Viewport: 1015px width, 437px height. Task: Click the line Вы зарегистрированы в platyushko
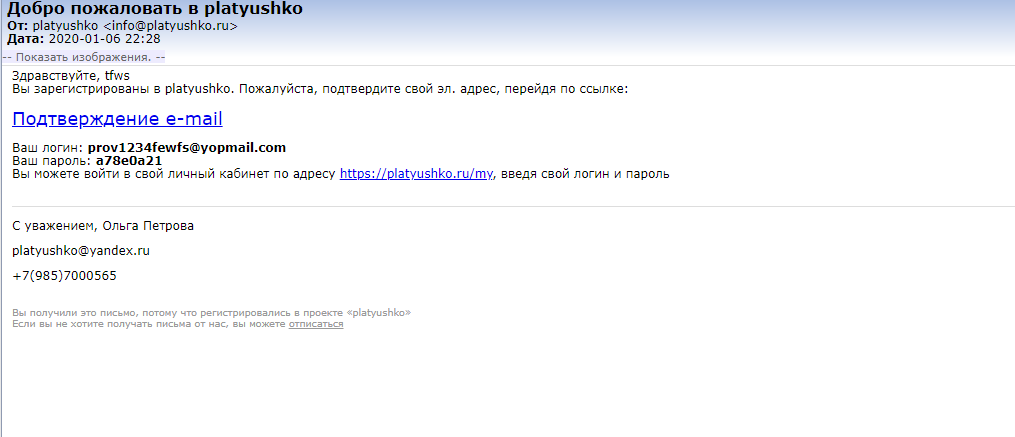[x=320, y=88]
